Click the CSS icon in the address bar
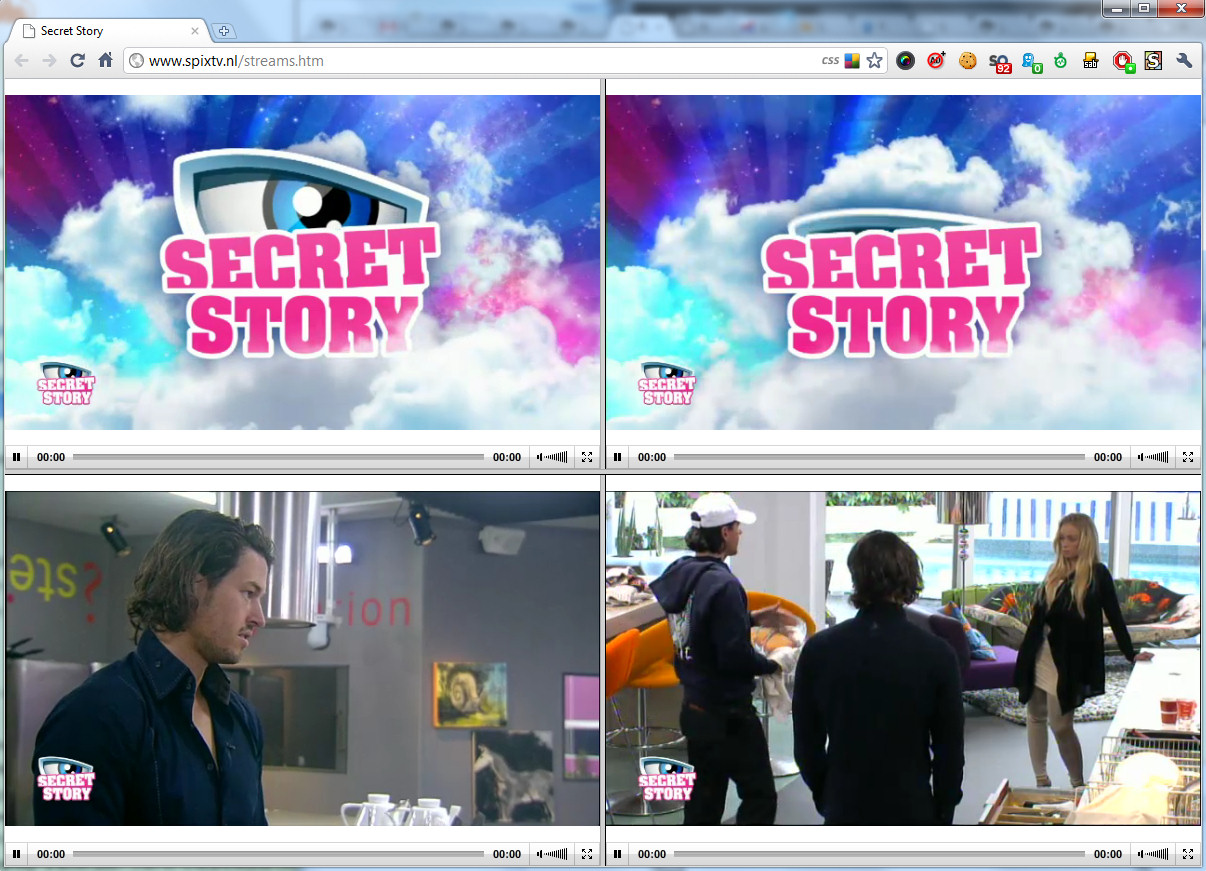Screen dimensions: 1206x871 point(830,61)
